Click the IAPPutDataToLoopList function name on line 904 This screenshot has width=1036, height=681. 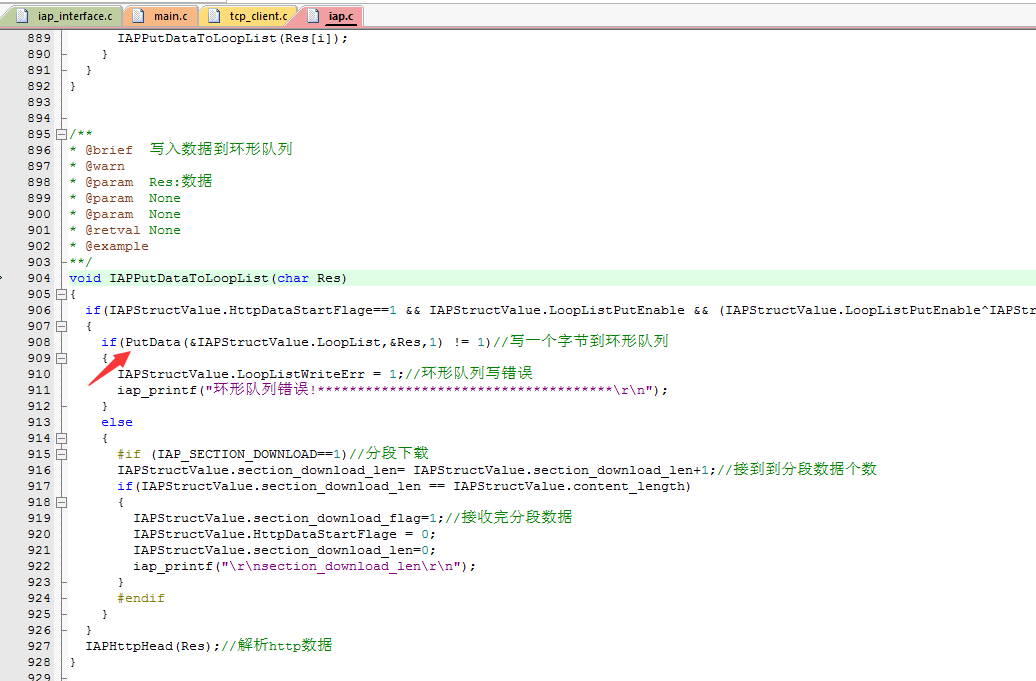tap(189, 278)
